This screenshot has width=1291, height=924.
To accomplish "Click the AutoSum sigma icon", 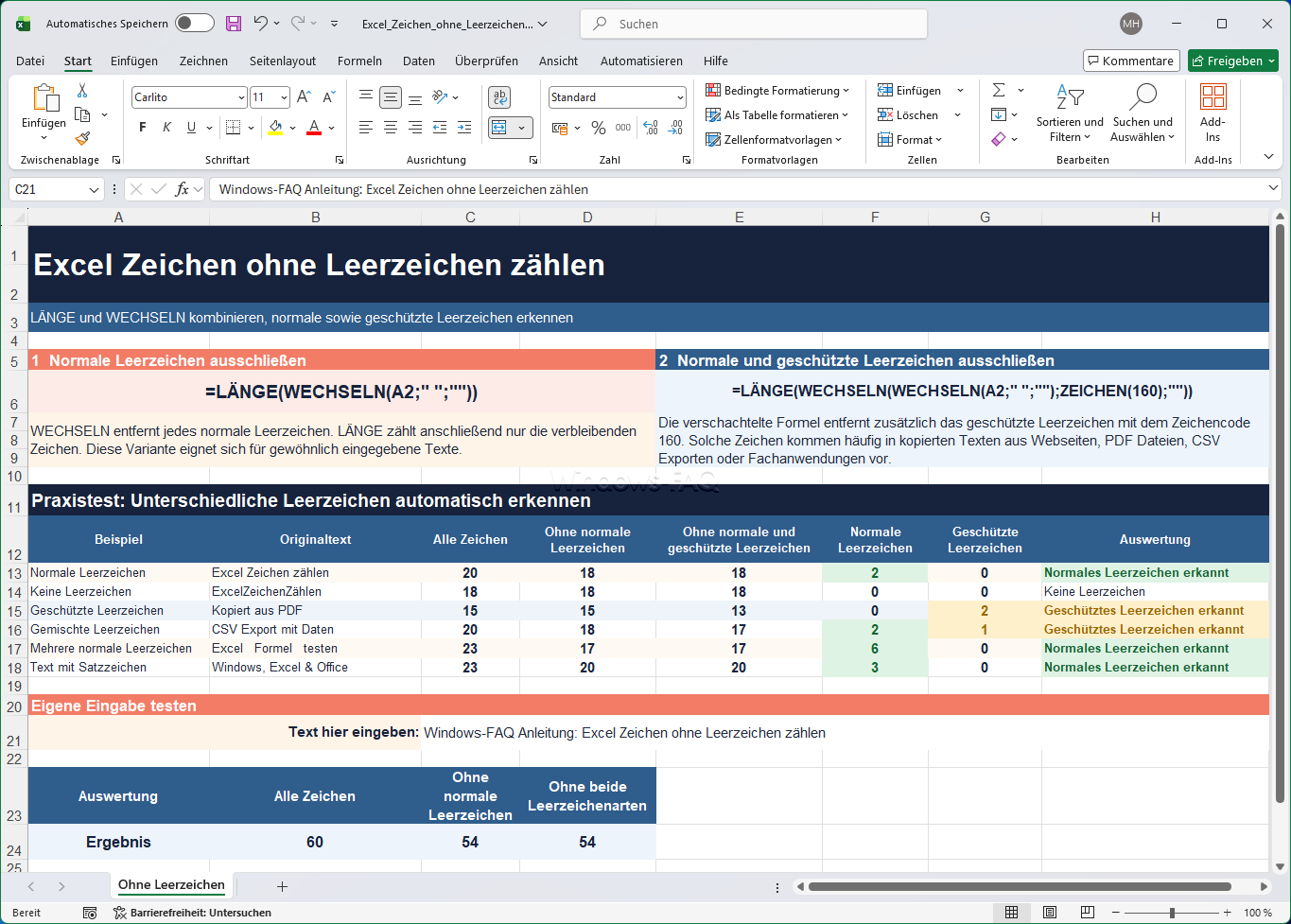I will (x=999, y=90).
